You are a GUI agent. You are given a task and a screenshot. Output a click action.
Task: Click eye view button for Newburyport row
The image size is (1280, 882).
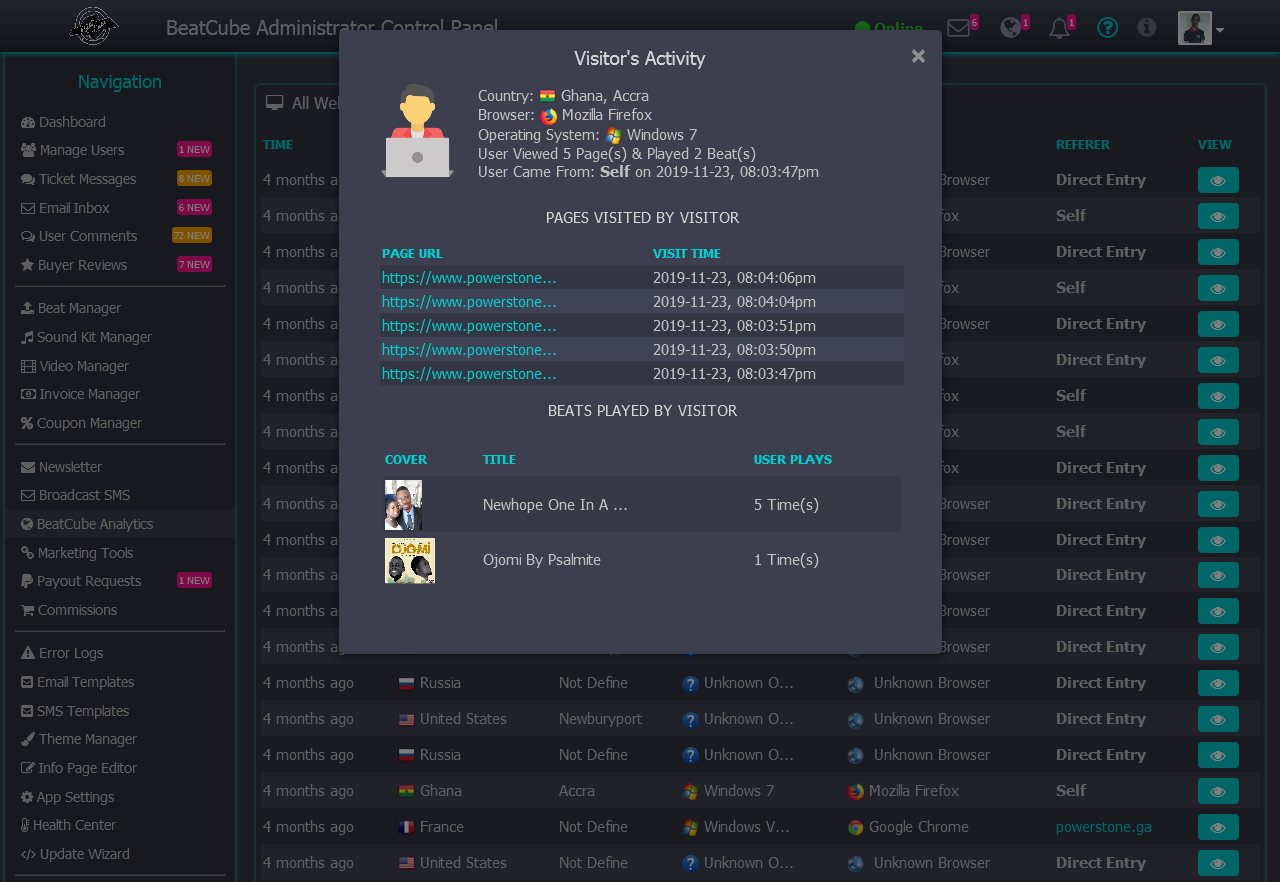1218,719
